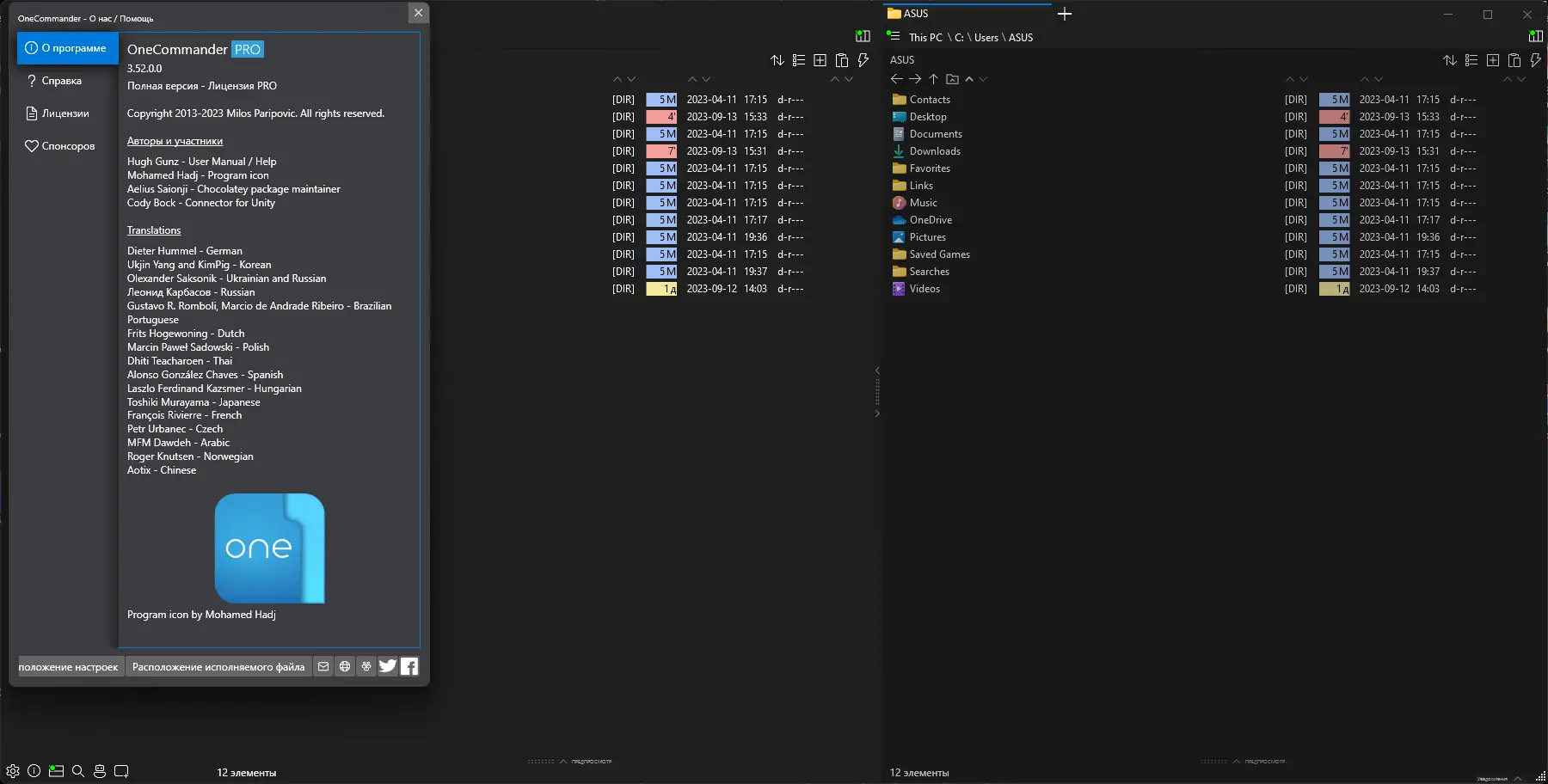Click 'ASUS' at the end of the path breadcrumb
This screenshot has height=784, width=1548.
point(1021,38)
